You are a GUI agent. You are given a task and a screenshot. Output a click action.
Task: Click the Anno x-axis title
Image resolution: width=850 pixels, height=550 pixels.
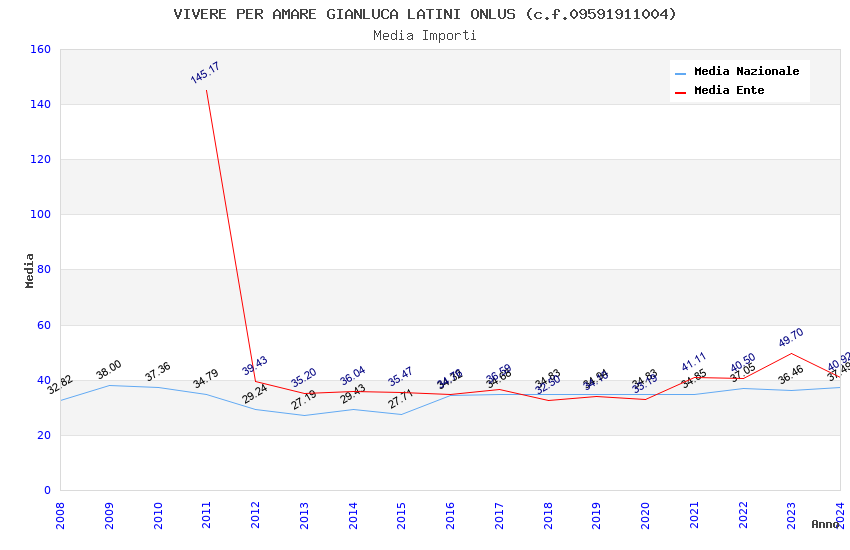click(x=825, y=524)
